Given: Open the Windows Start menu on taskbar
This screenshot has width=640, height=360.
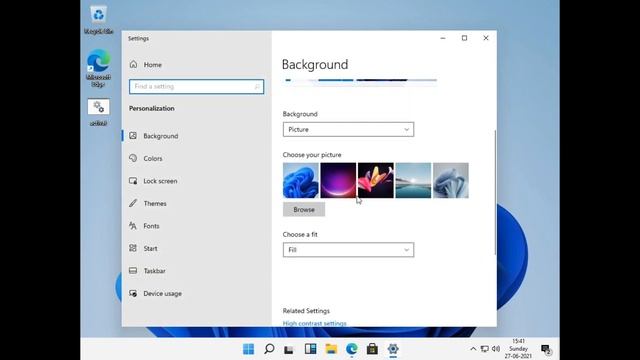Looking at the screenshot, I should tap(248, 349).
